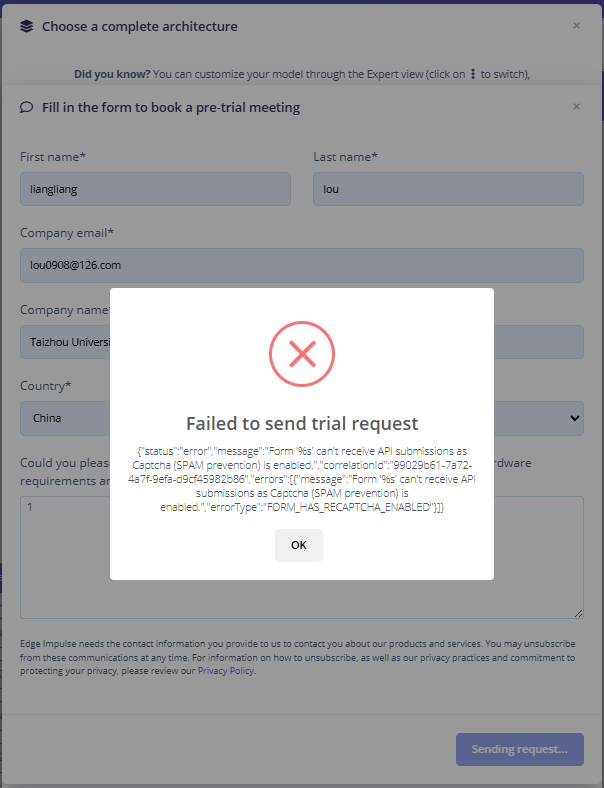This screenshot has height=788, width=604.
Task: Click the text area resize handle
Action: pyautogui.click(x=579, y=614)
